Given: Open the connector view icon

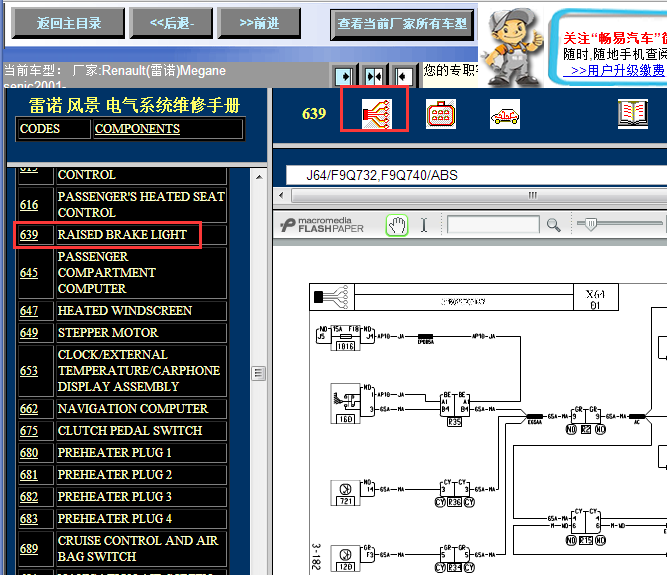Looking at the screenshot, I should (x=441, y=114).
